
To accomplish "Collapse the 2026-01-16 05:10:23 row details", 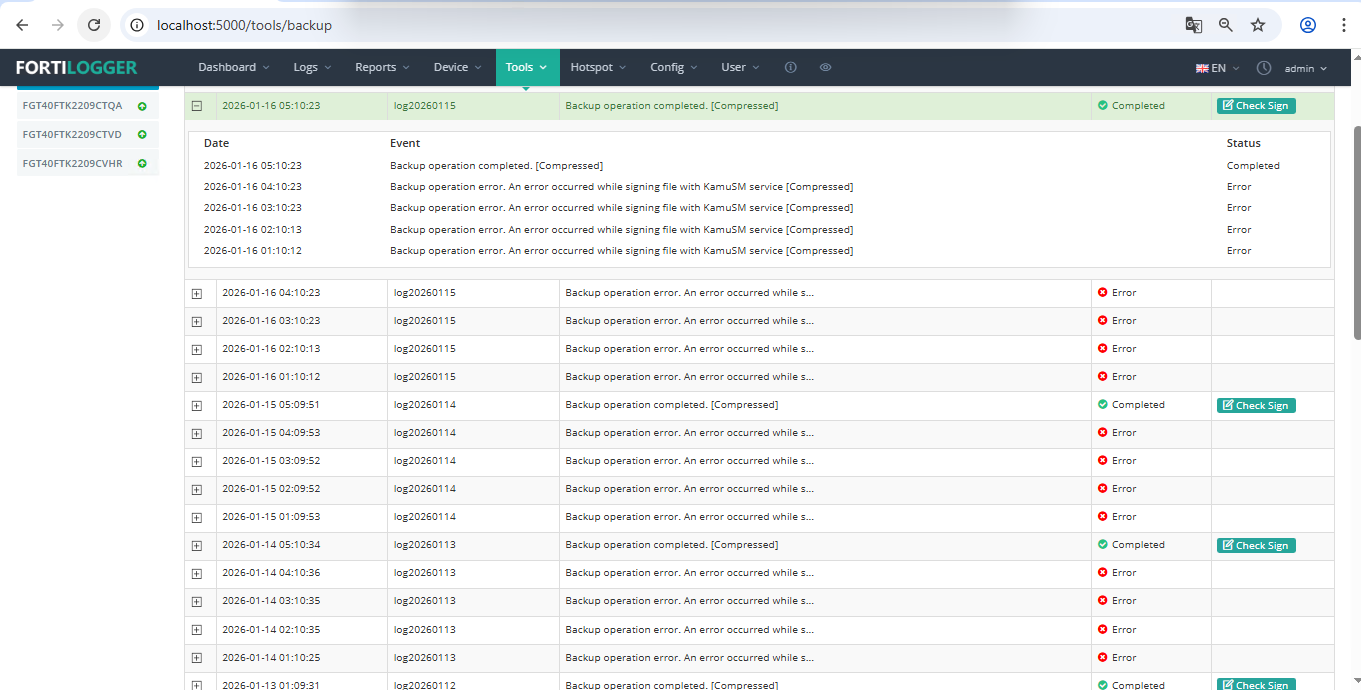I will pyautogui.click(x=197, y=105).
